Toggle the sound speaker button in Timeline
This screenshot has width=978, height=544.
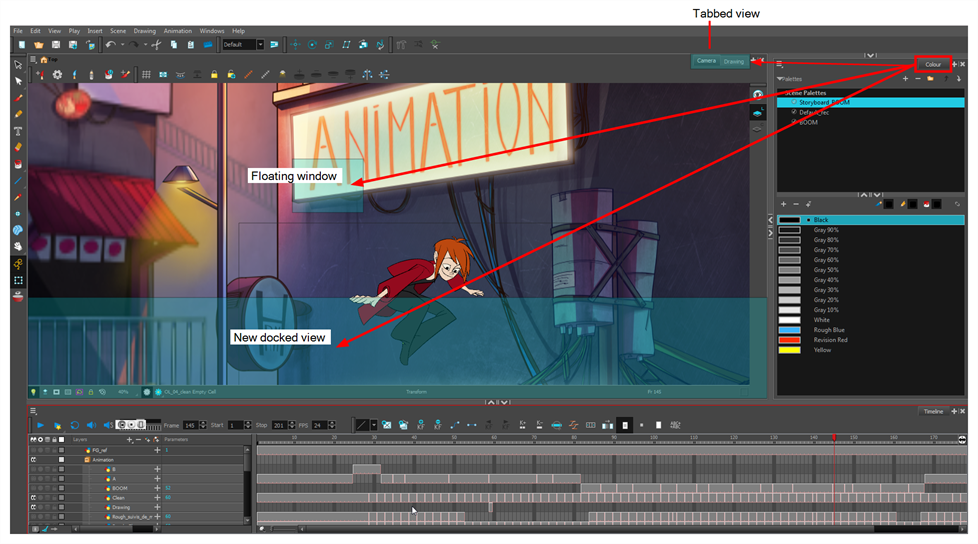pos(91,425)
